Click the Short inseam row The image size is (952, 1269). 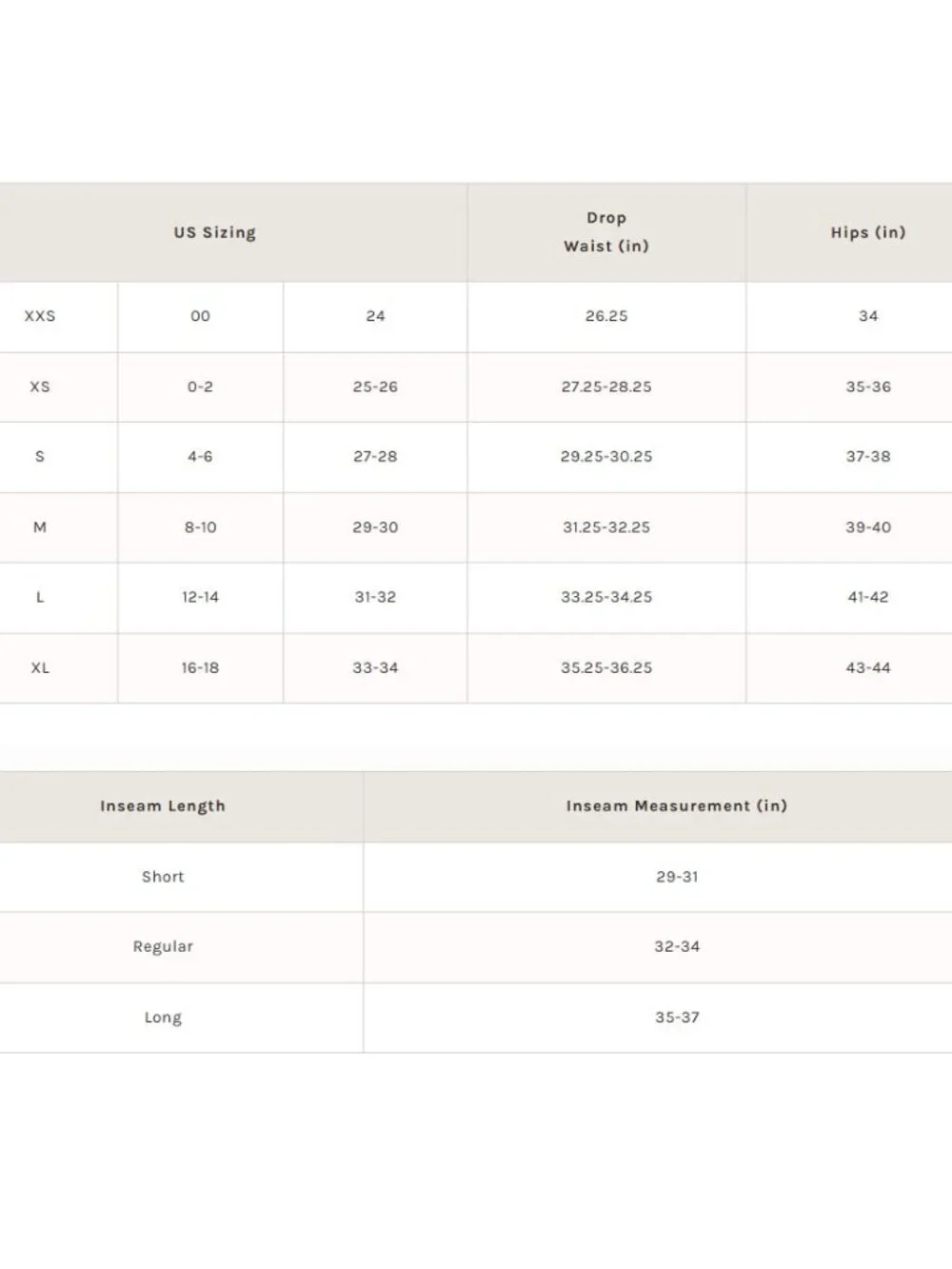476,877
